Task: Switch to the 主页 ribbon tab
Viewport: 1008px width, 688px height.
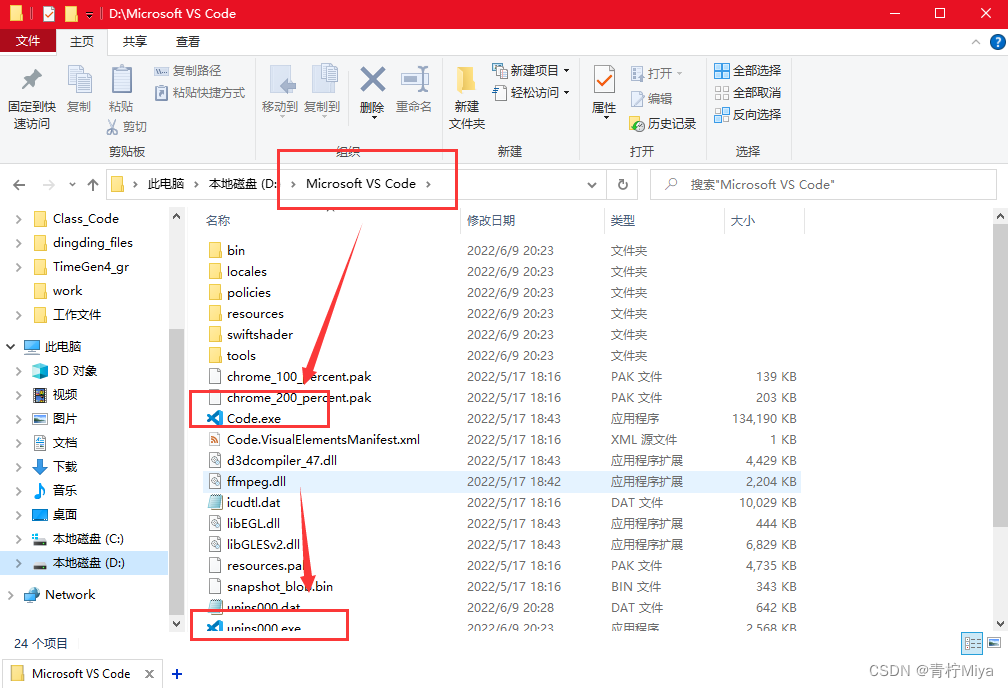Action: pyautogui.click(x=82, y=42)
